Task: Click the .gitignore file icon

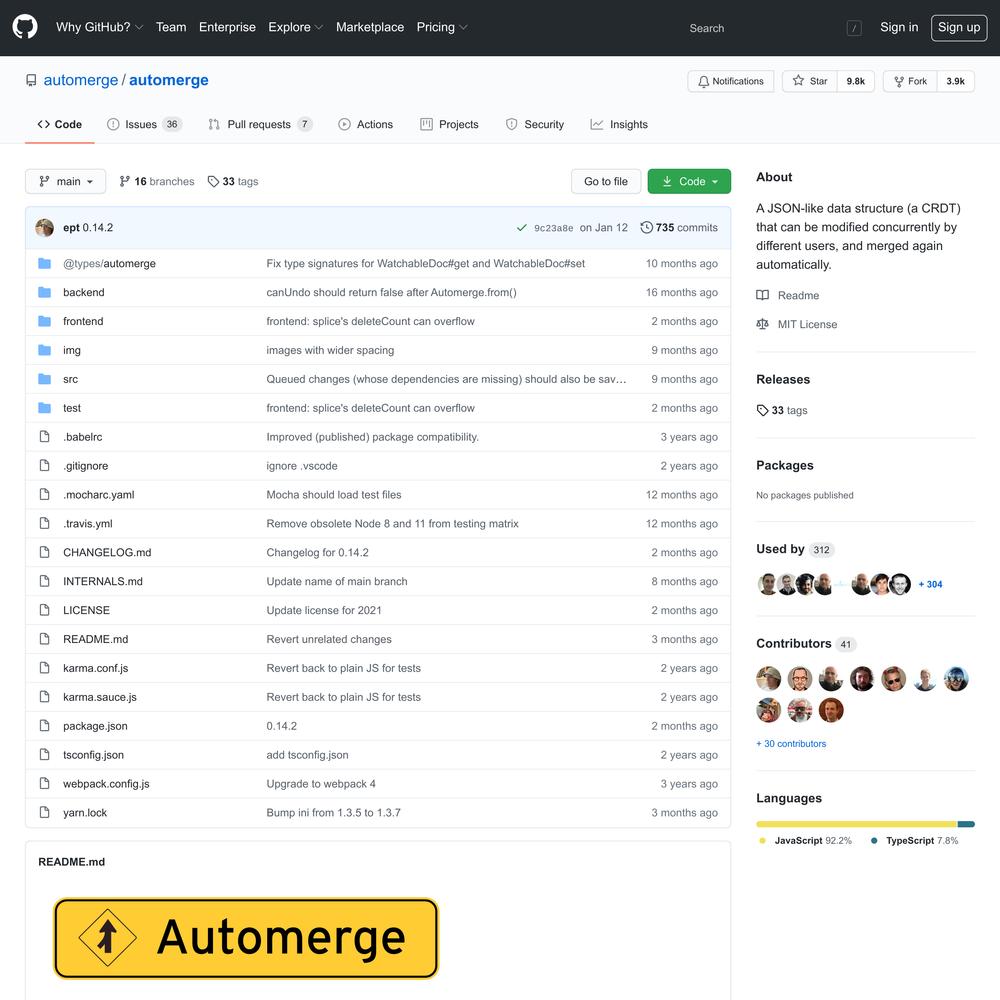Action: click(44, 466)
